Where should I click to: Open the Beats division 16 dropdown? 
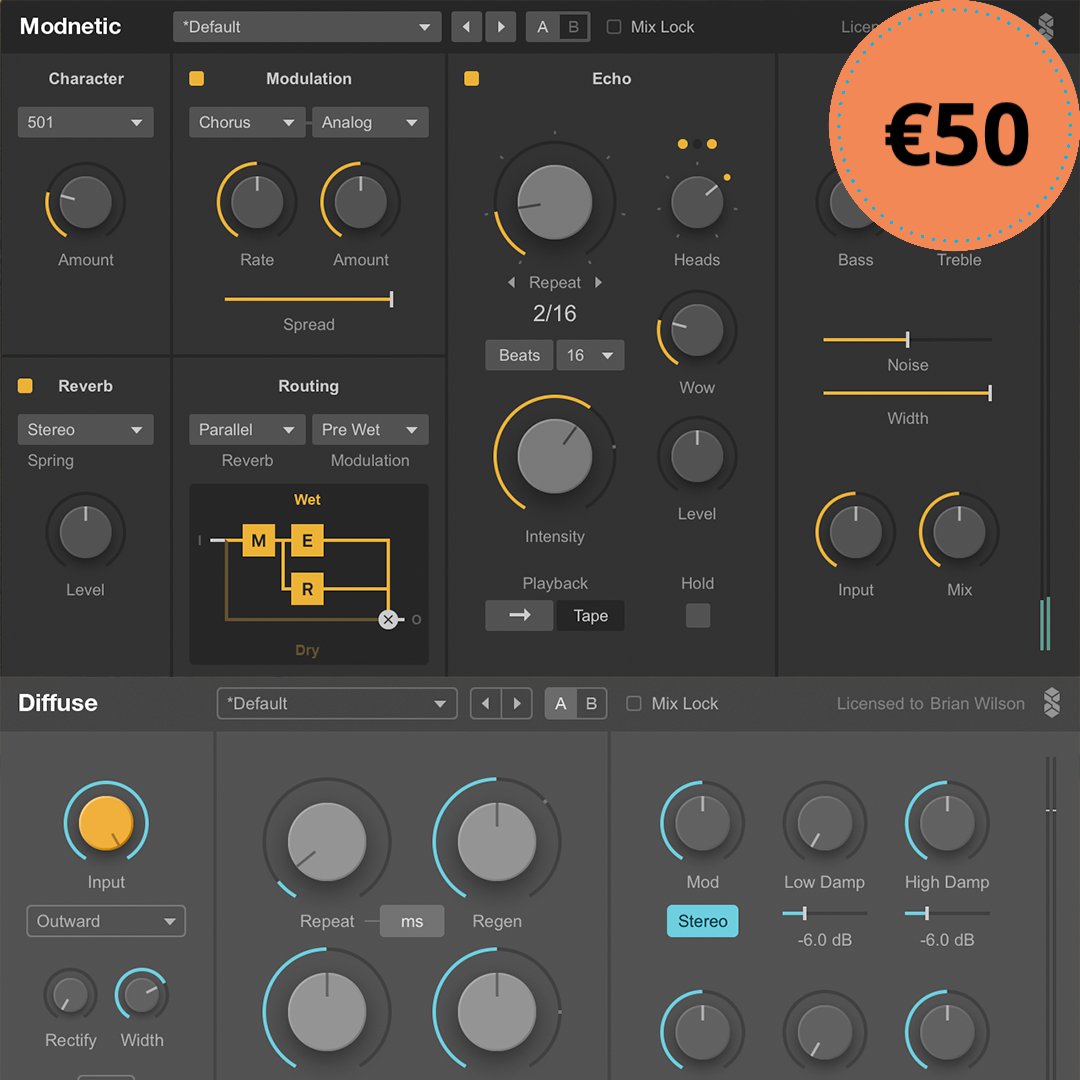coord(590,355)
